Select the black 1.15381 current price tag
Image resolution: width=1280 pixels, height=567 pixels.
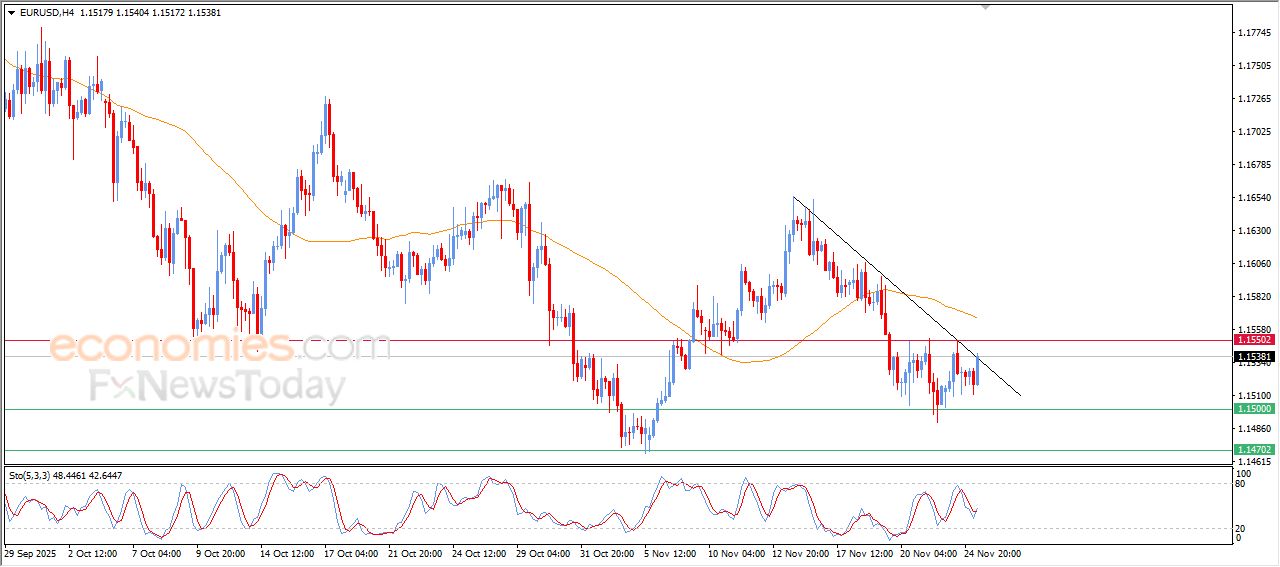pos(1254,357)
